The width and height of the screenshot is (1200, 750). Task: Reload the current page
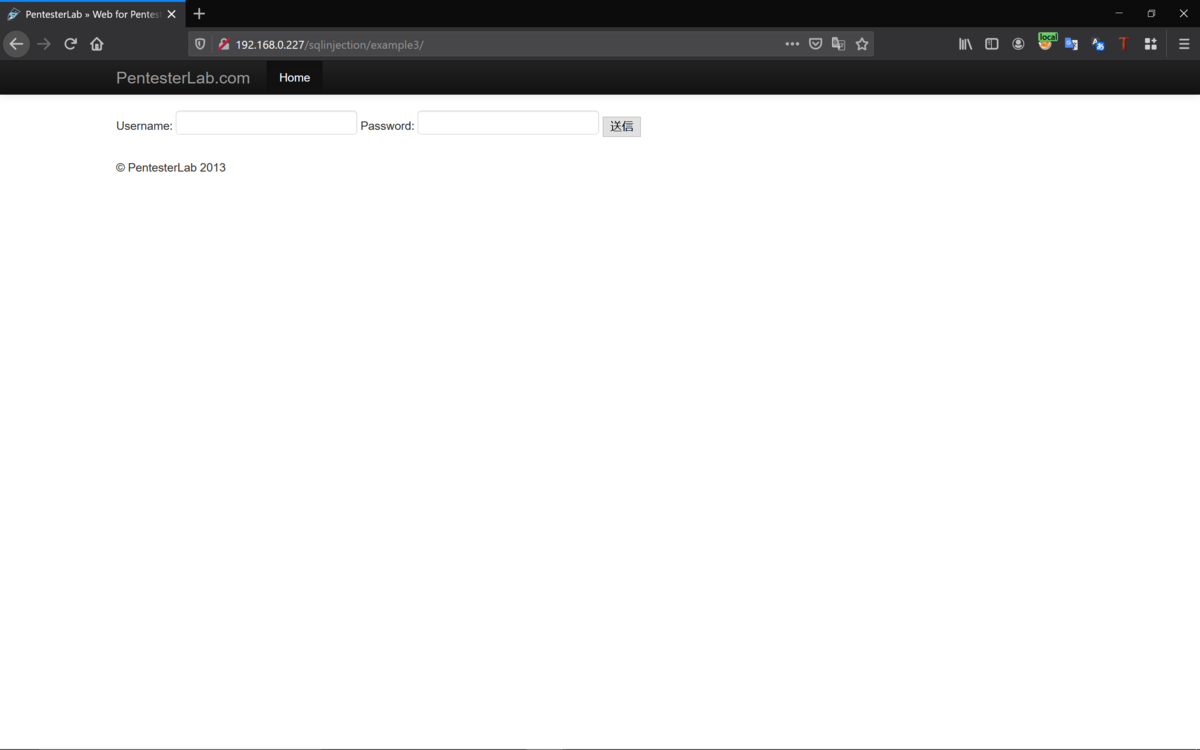[x=70, y=44]
